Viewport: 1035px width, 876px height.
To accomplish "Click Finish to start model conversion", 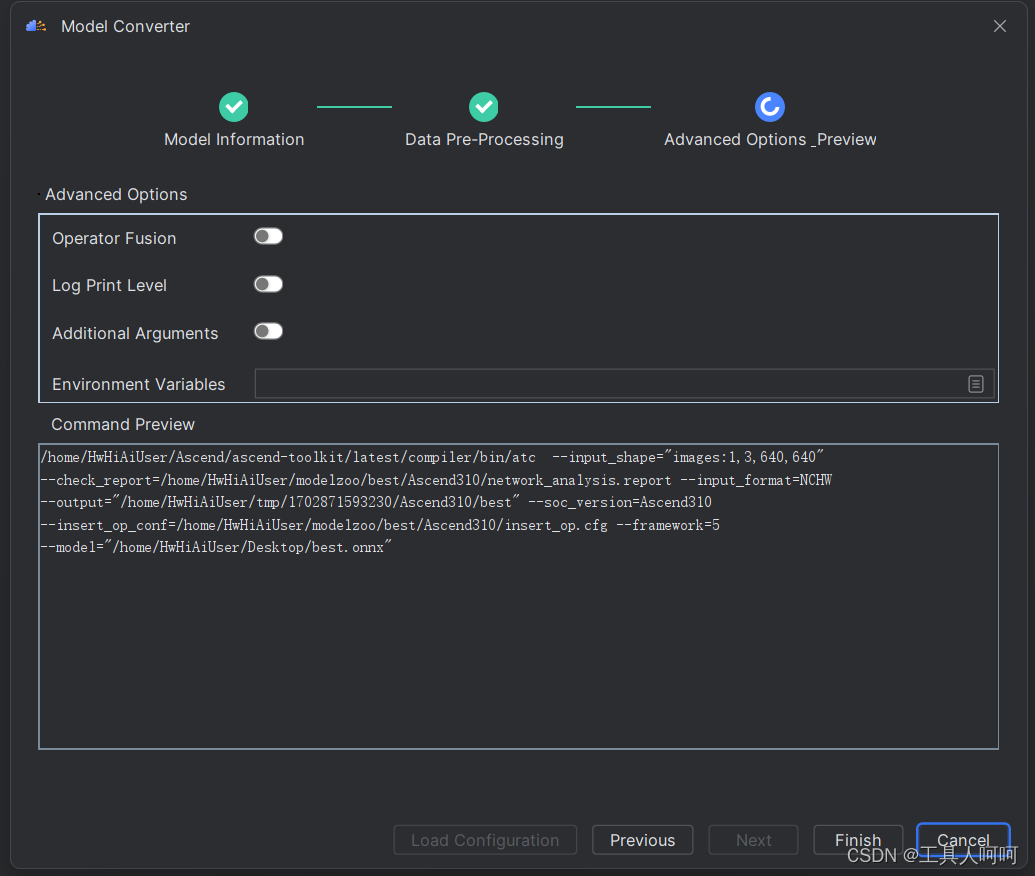I will click(x=858, y=840).
